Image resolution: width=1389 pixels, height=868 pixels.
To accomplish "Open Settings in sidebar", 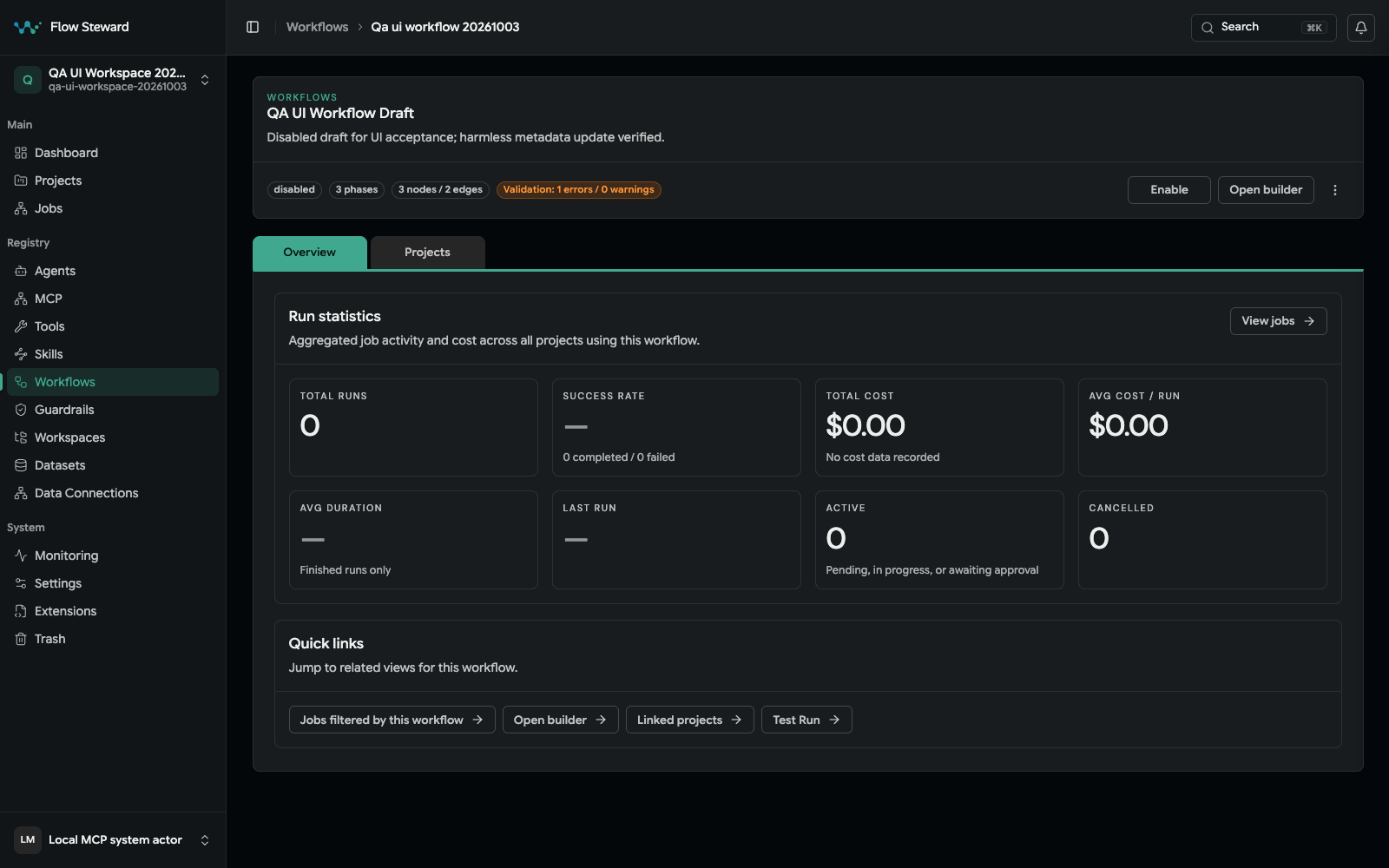I will click(x=113, y=583).
